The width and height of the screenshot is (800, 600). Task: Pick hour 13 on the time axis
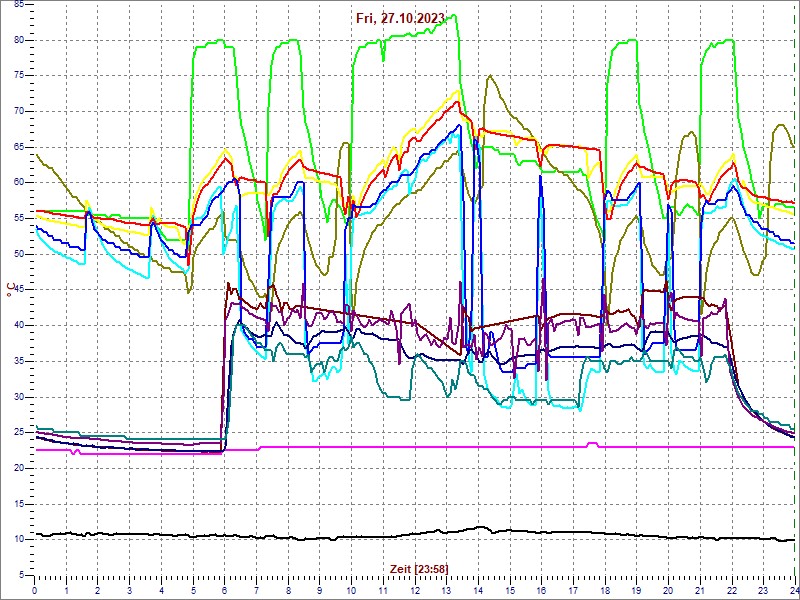click(x=446, y=590)
